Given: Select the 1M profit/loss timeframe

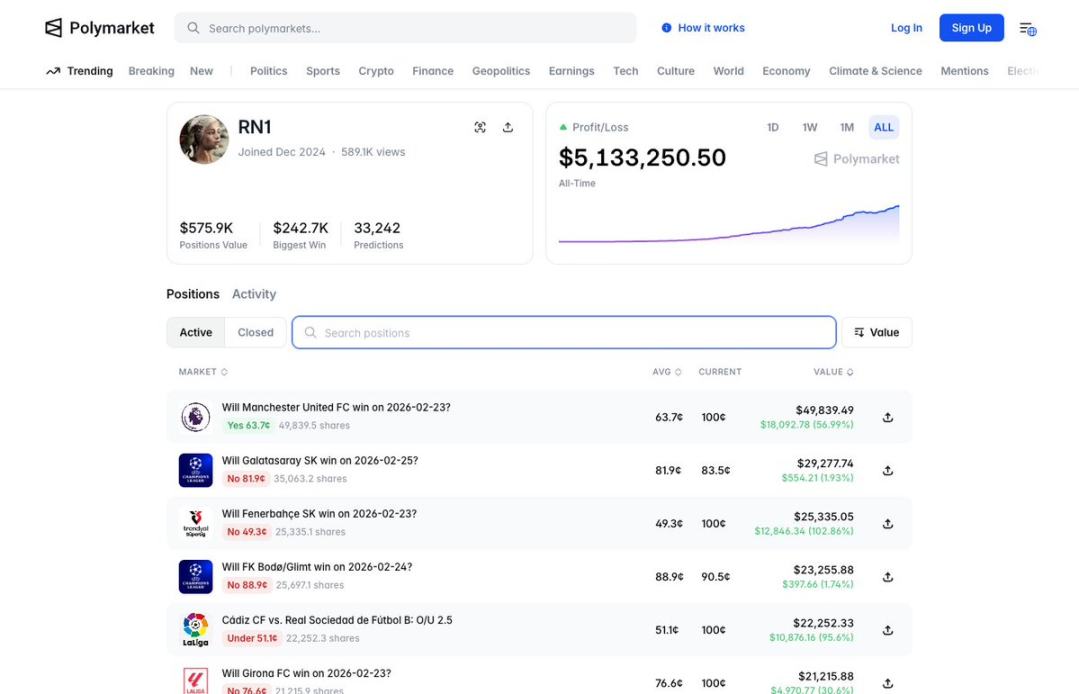Looking at the screenshot, I should coord(846,127).
